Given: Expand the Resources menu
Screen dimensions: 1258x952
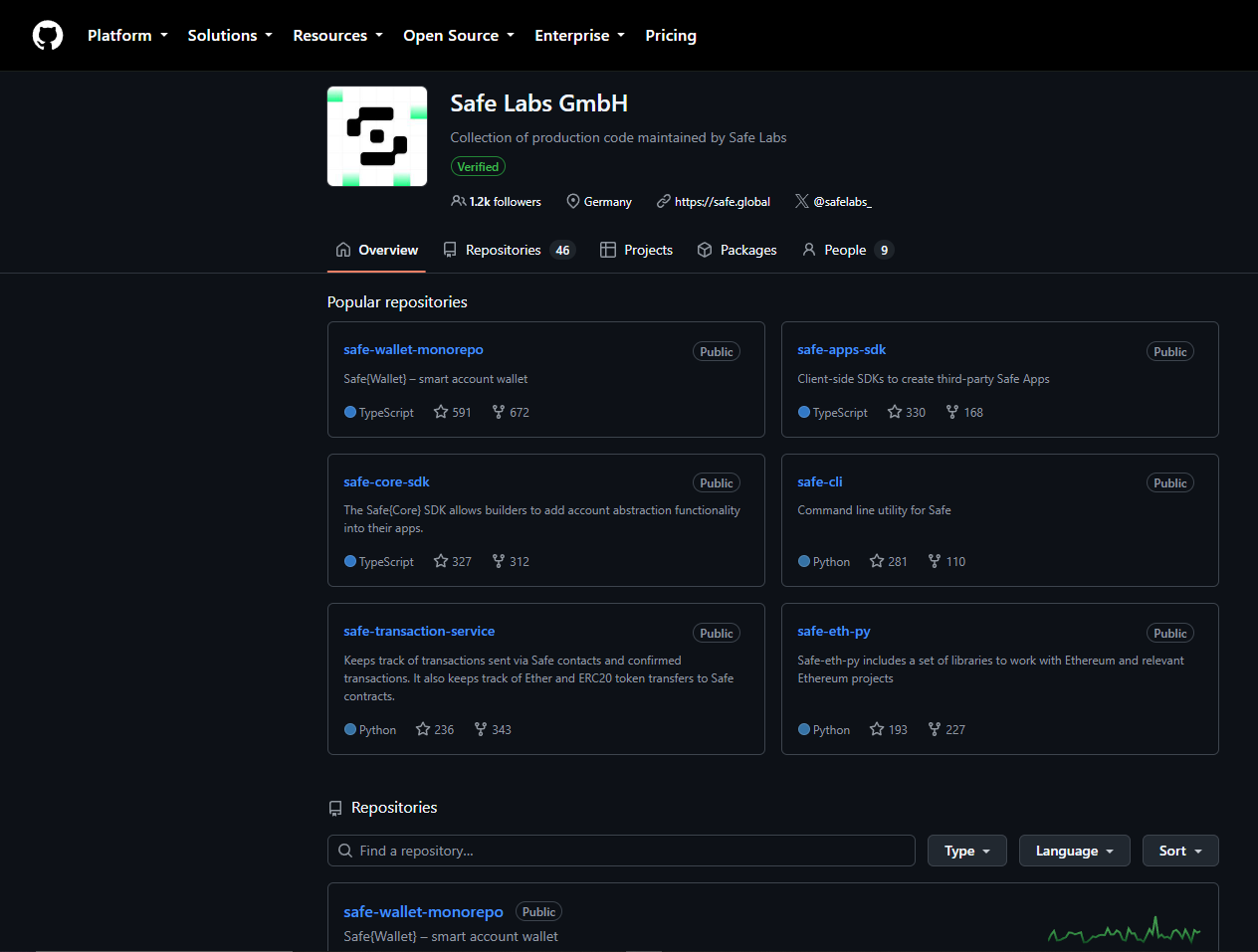Looking at the screenshot, I should (x=337, y=36).
